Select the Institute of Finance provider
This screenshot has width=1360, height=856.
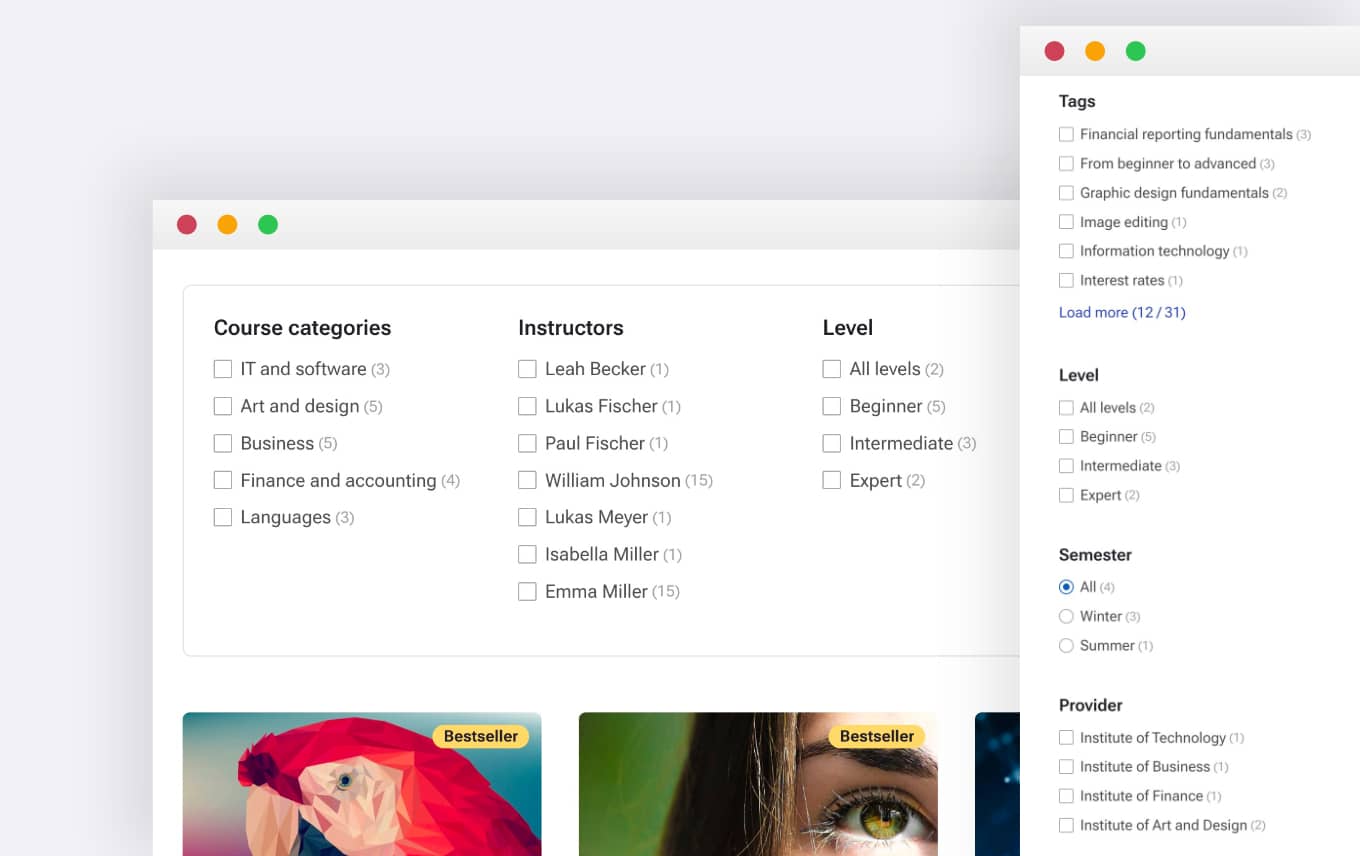click(x=1066, y=796)
